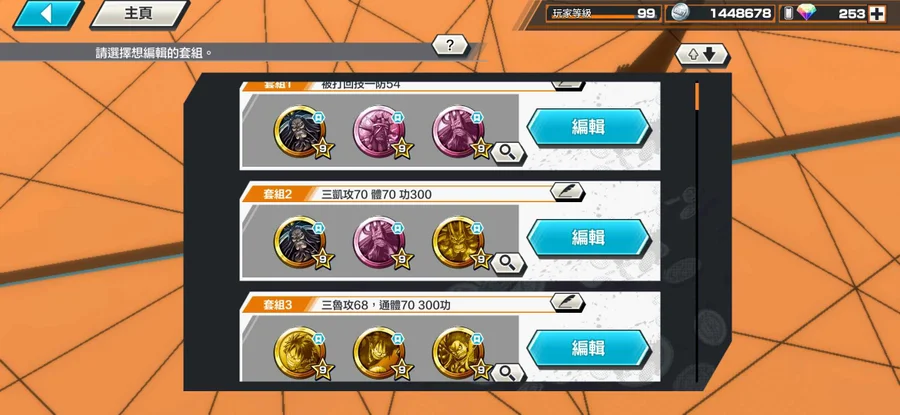Inspect 套組1 details with magnifier icon
The width and height of the screenshot is (900, 415).
[507, 153]
